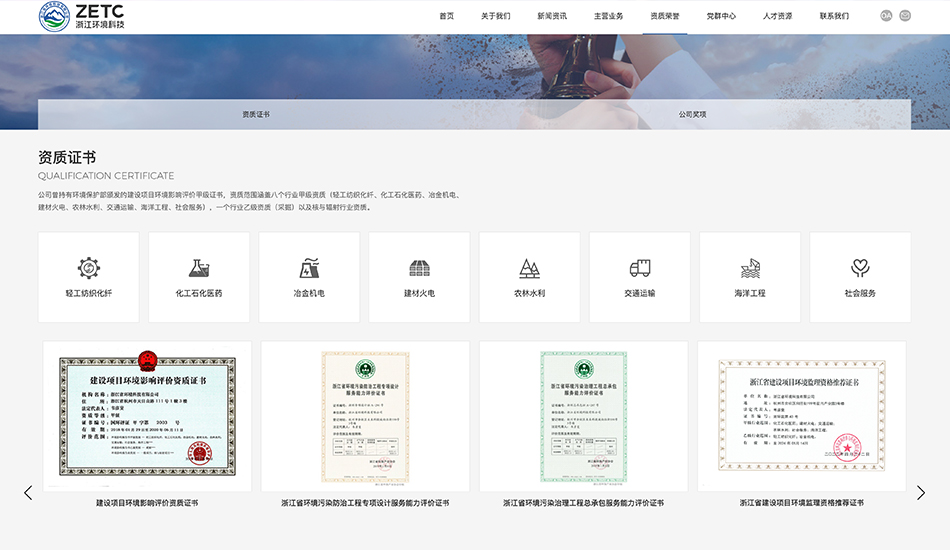The width and height of the screenshot is (950, 550).
Task: Click the 建材火电 brick wall icon
Action: [419, 268]
